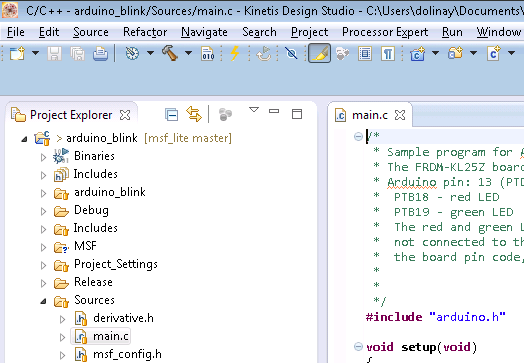
Task: Toggle the highlighted mark occurrences marker icon
Action: click(x=319, y=53)
